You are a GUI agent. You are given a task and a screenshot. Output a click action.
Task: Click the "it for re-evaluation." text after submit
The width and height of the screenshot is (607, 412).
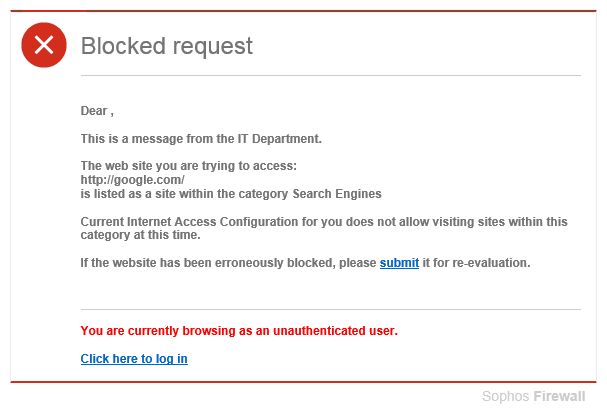click(x=476, y=263)
